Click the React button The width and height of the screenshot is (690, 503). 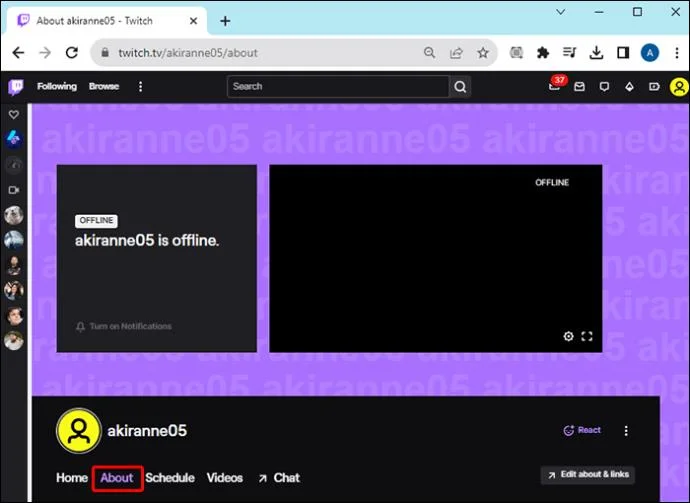(x=582, y=430)
